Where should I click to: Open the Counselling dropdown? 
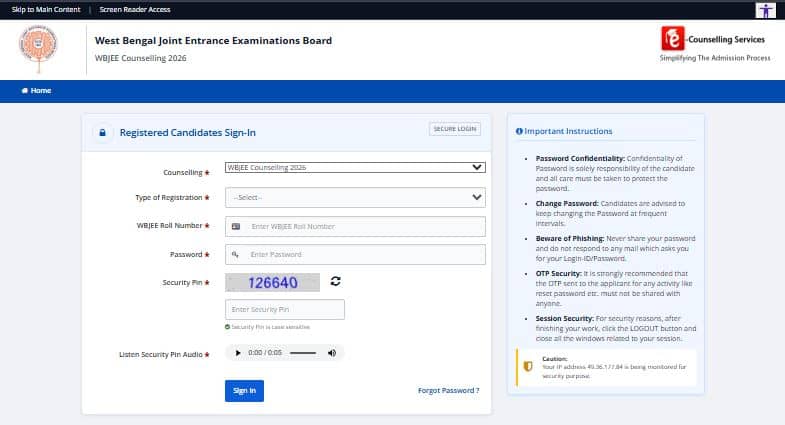(355, 167)
